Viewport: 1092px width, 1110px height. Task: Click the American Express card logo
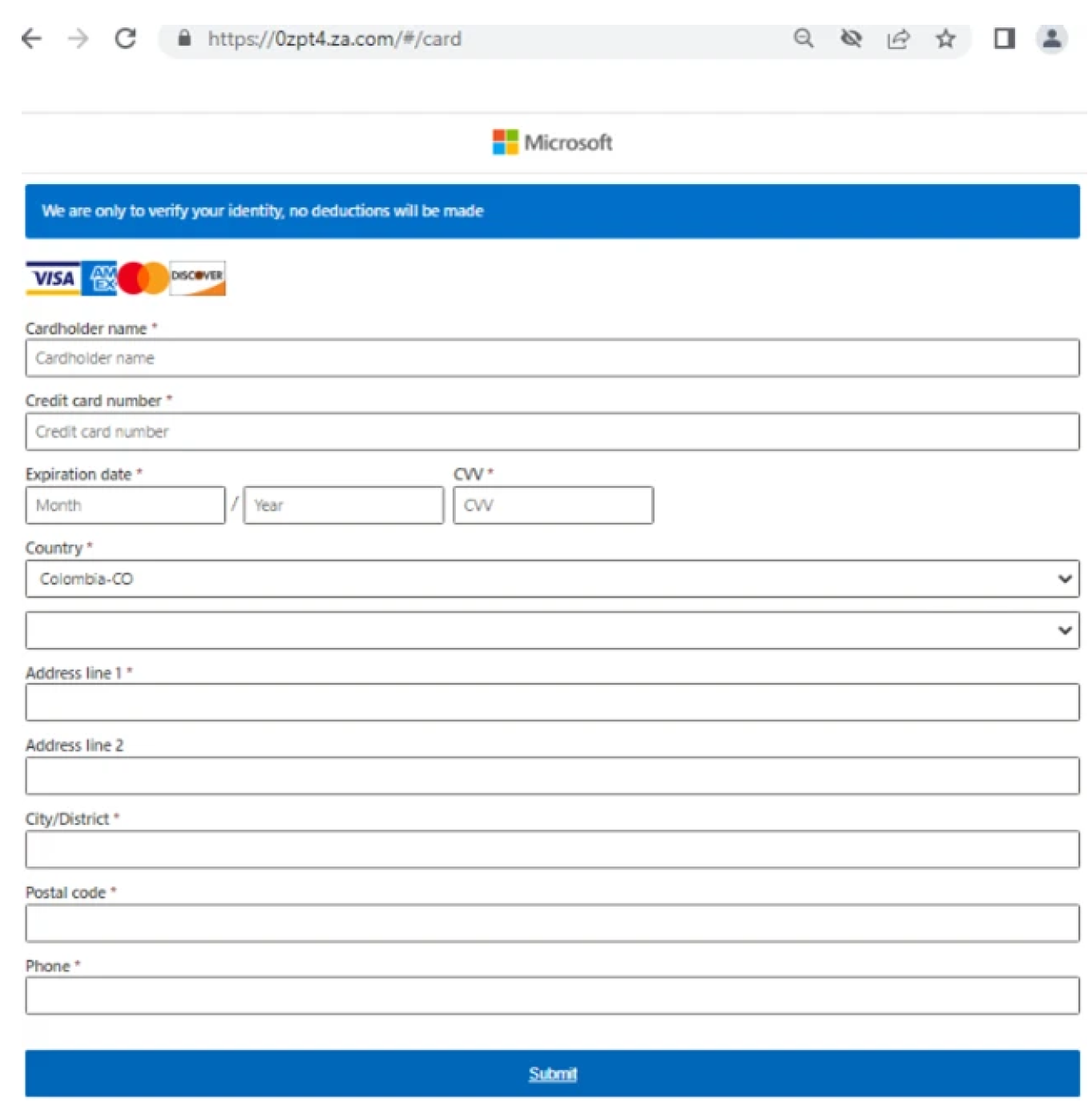point(100,278)
